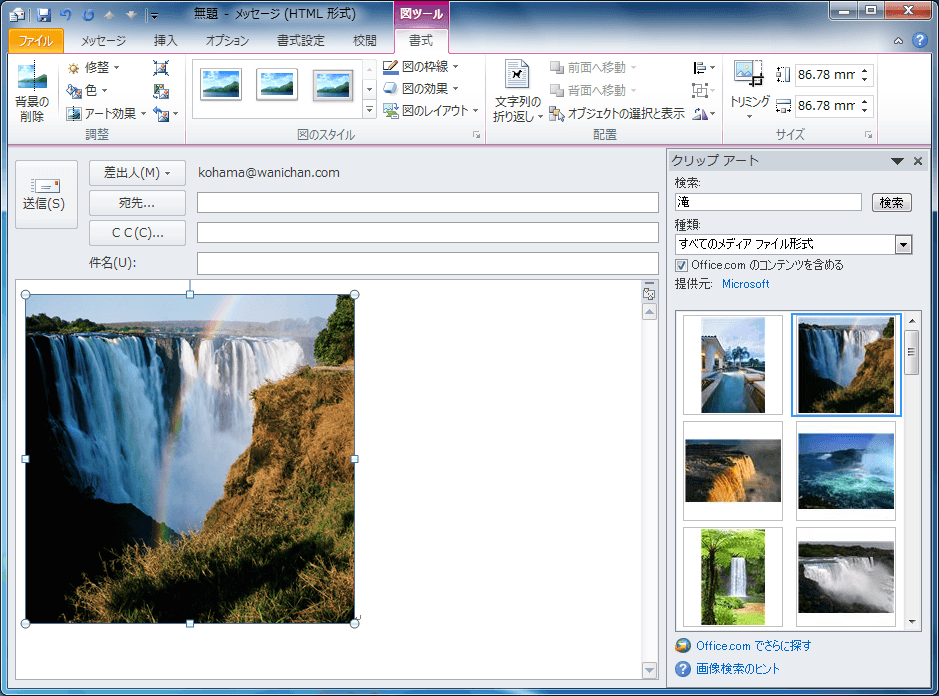Click the clip art search text box

768,202
